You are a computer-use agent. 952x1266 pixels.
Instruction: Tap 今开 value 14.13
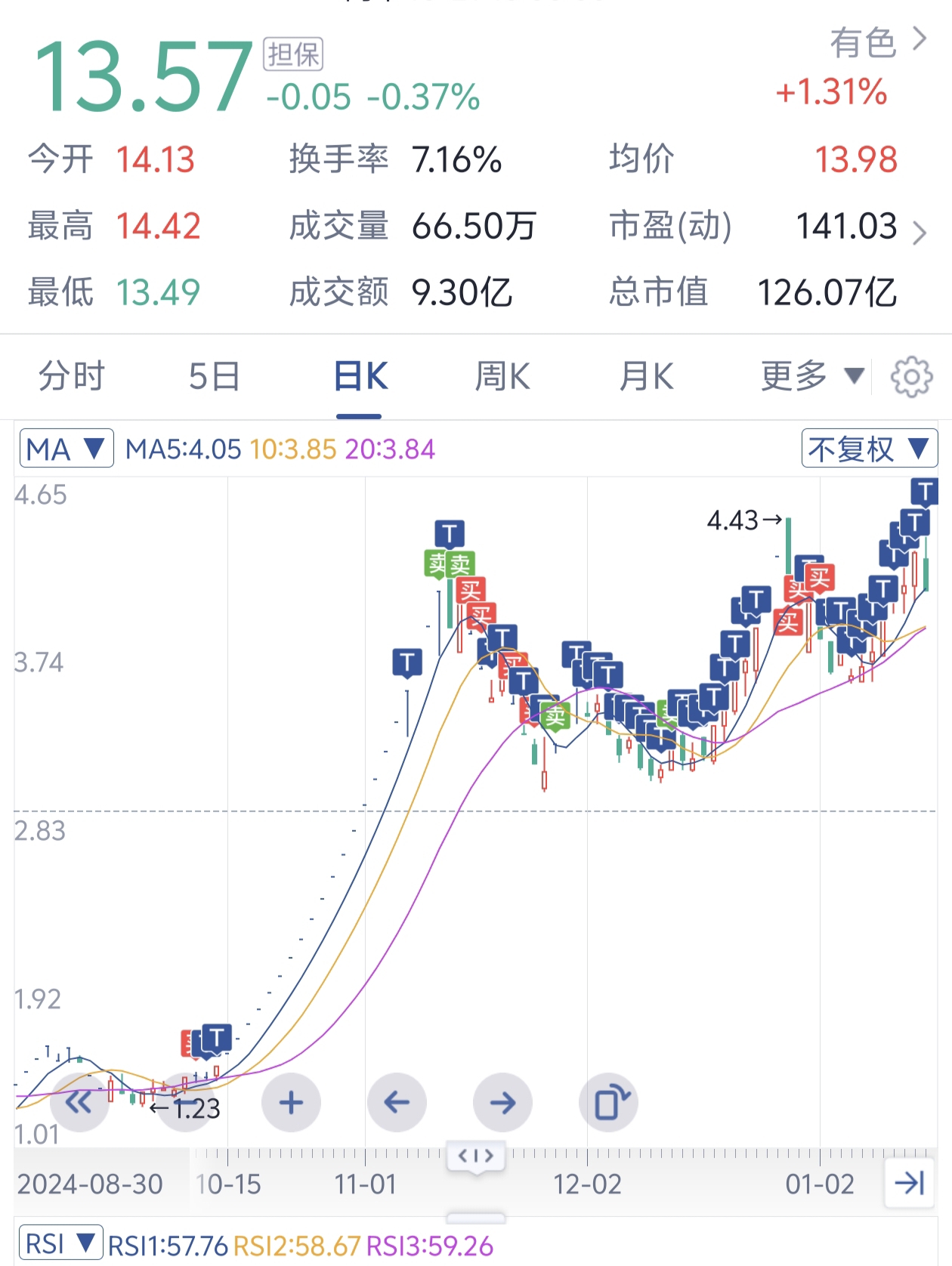156,159
